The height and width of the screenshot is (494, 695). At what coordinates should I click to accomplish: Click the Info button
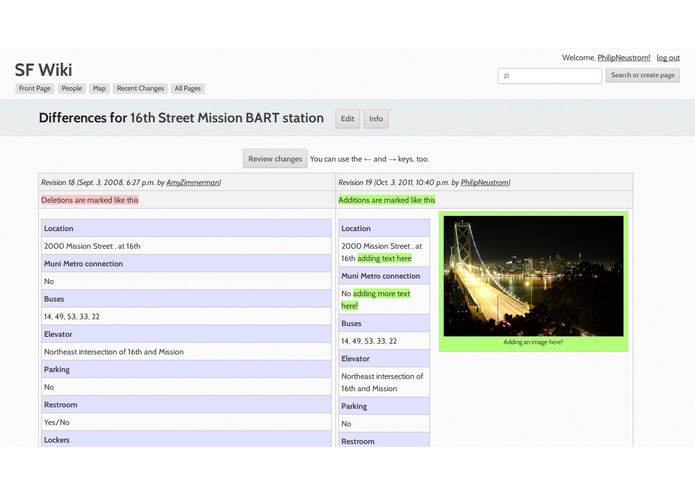click(376, 119)
